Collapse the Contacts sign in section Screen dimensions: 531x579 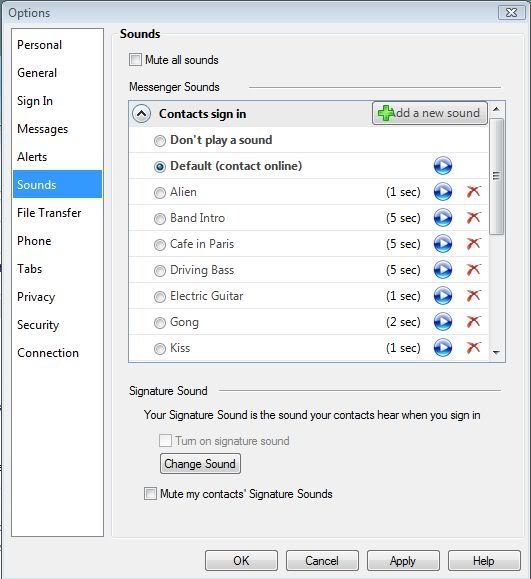(x=141, y=114)
